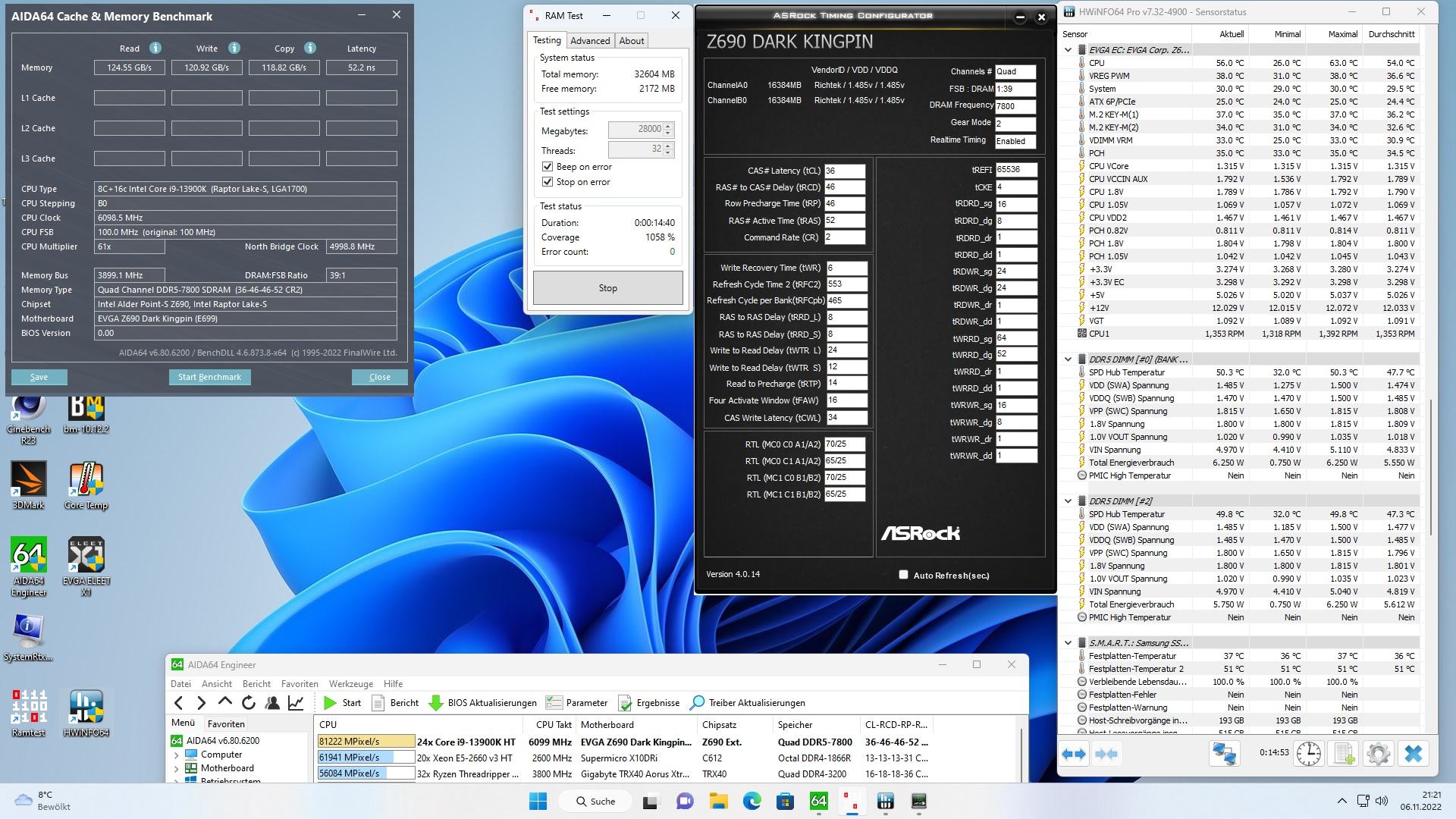Click the refresh icon in AIDA64 Engineer
Viewport: 1456px width, 819px height.
point(249,703)
